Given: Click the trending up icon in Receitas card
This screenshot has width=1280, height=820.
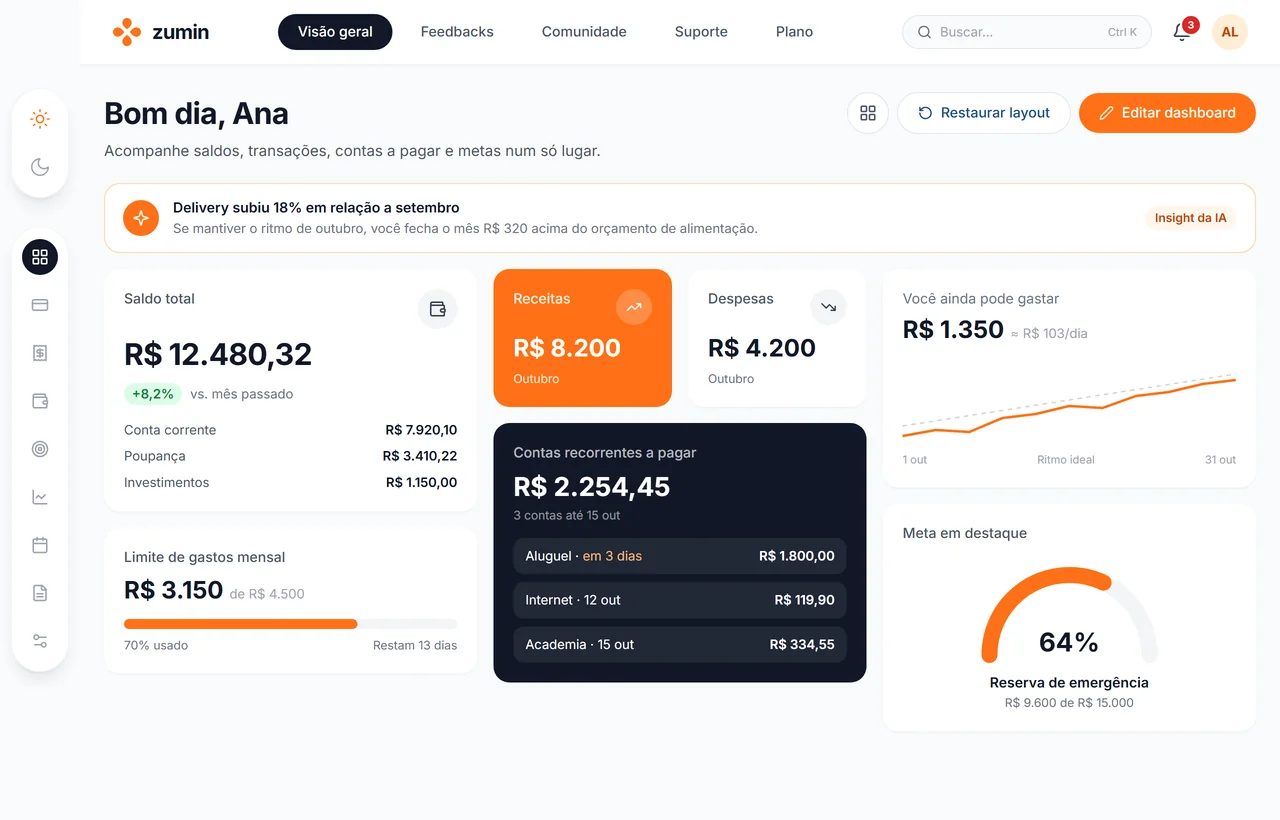Looking at the screenshot, I should click(x=634, y=307).
